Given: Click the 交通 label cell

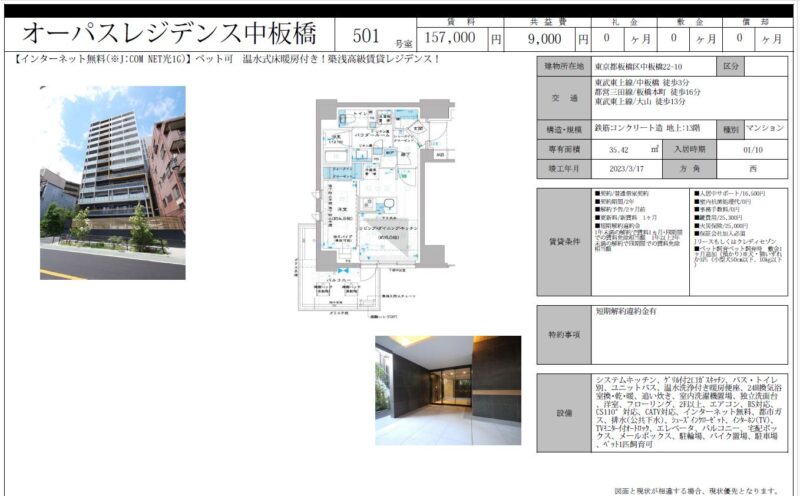Looking at the screenshot, I should 564,98.
